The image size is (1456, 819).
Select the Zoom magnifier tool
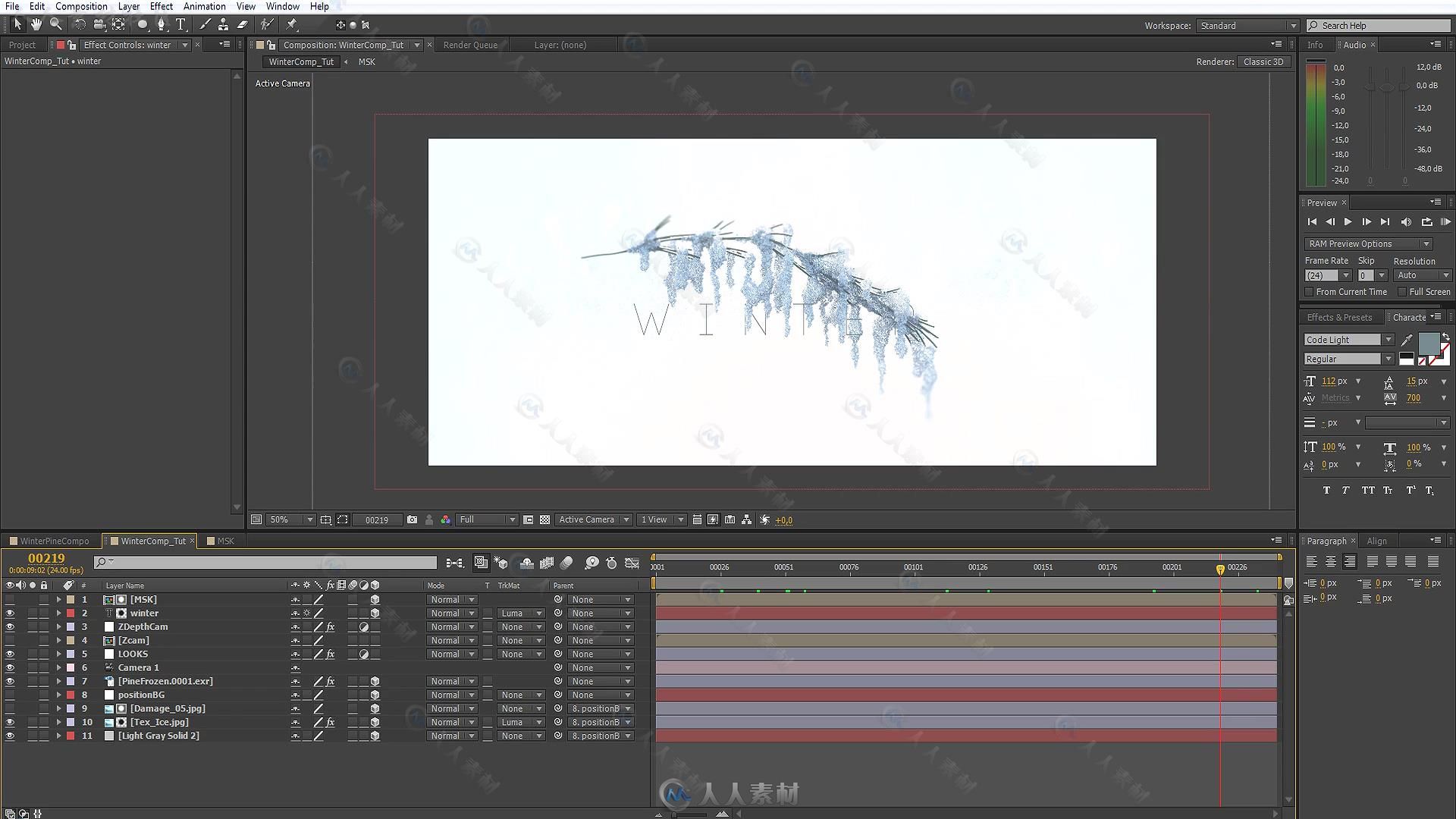(55, 24)
